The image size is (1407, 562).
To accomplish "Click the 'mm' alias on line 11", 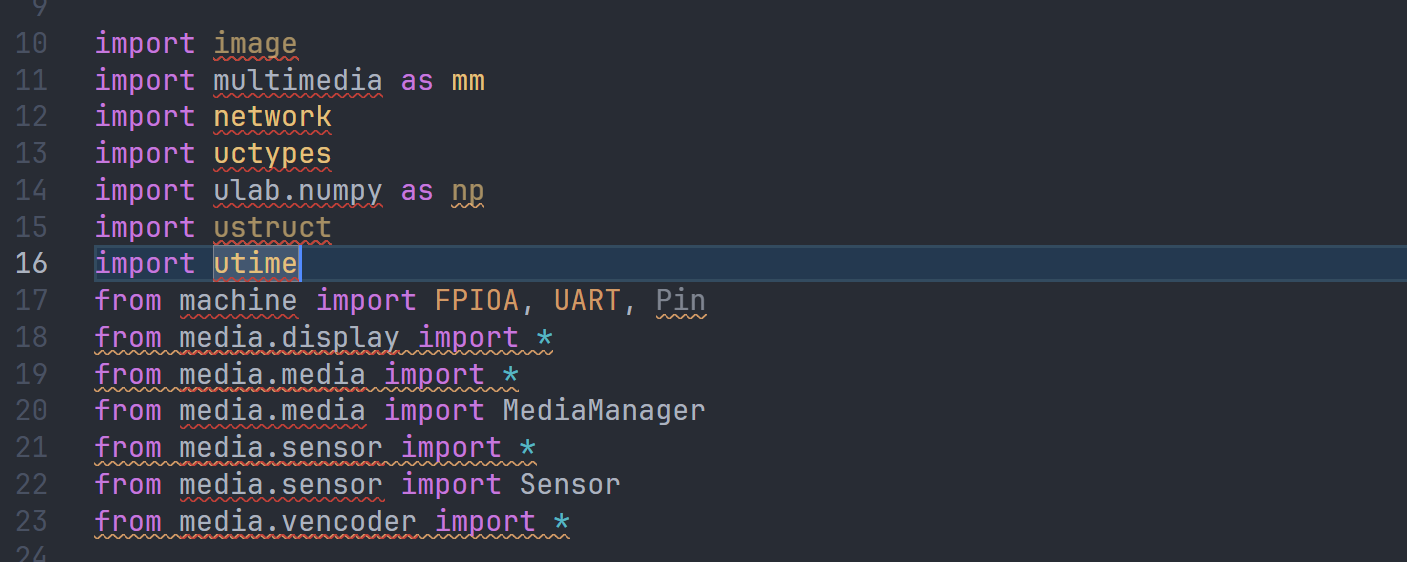I will pos(468,81).
